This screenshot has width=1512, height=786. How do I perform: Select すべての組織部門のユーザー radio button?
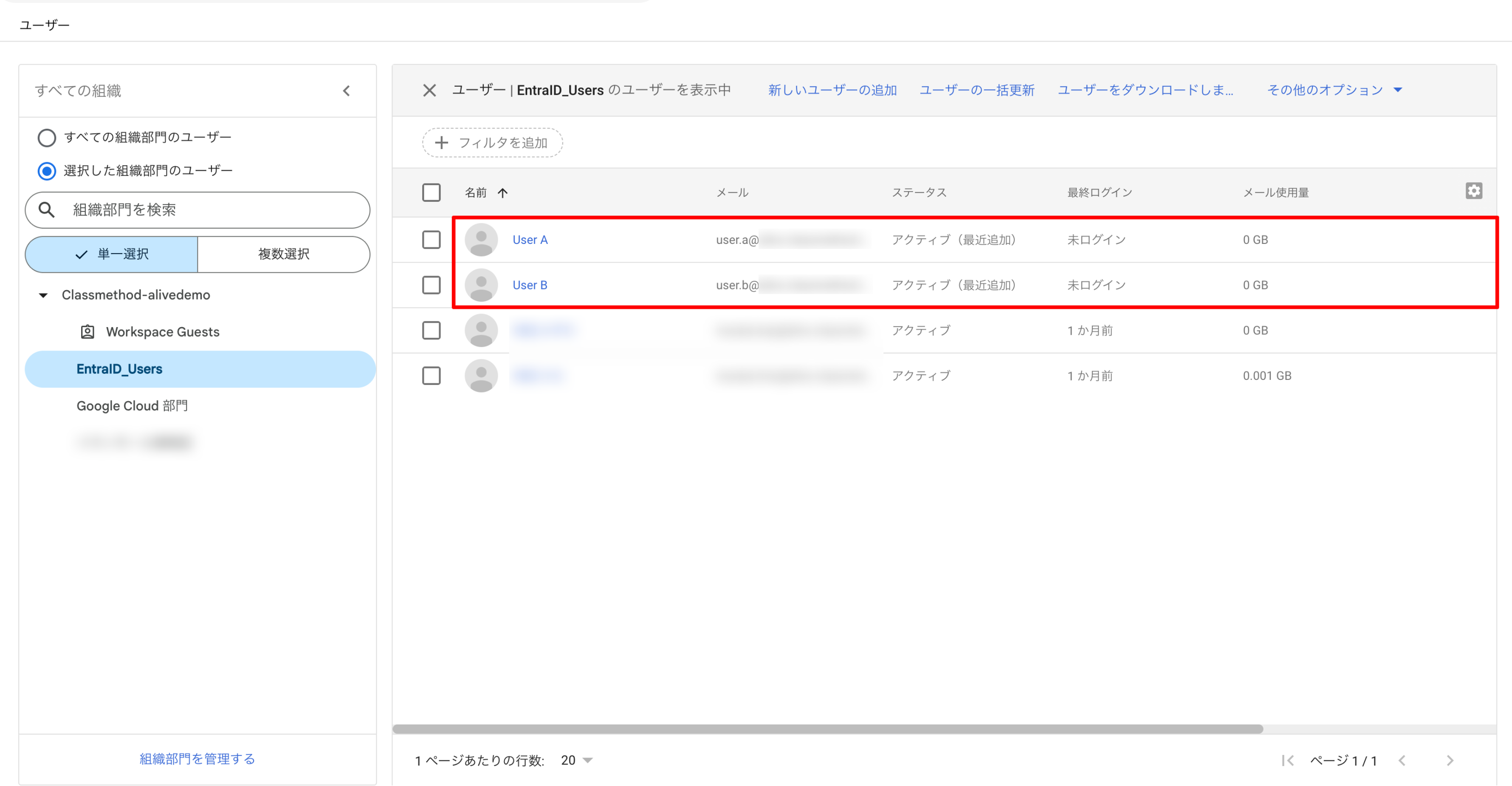47,137
